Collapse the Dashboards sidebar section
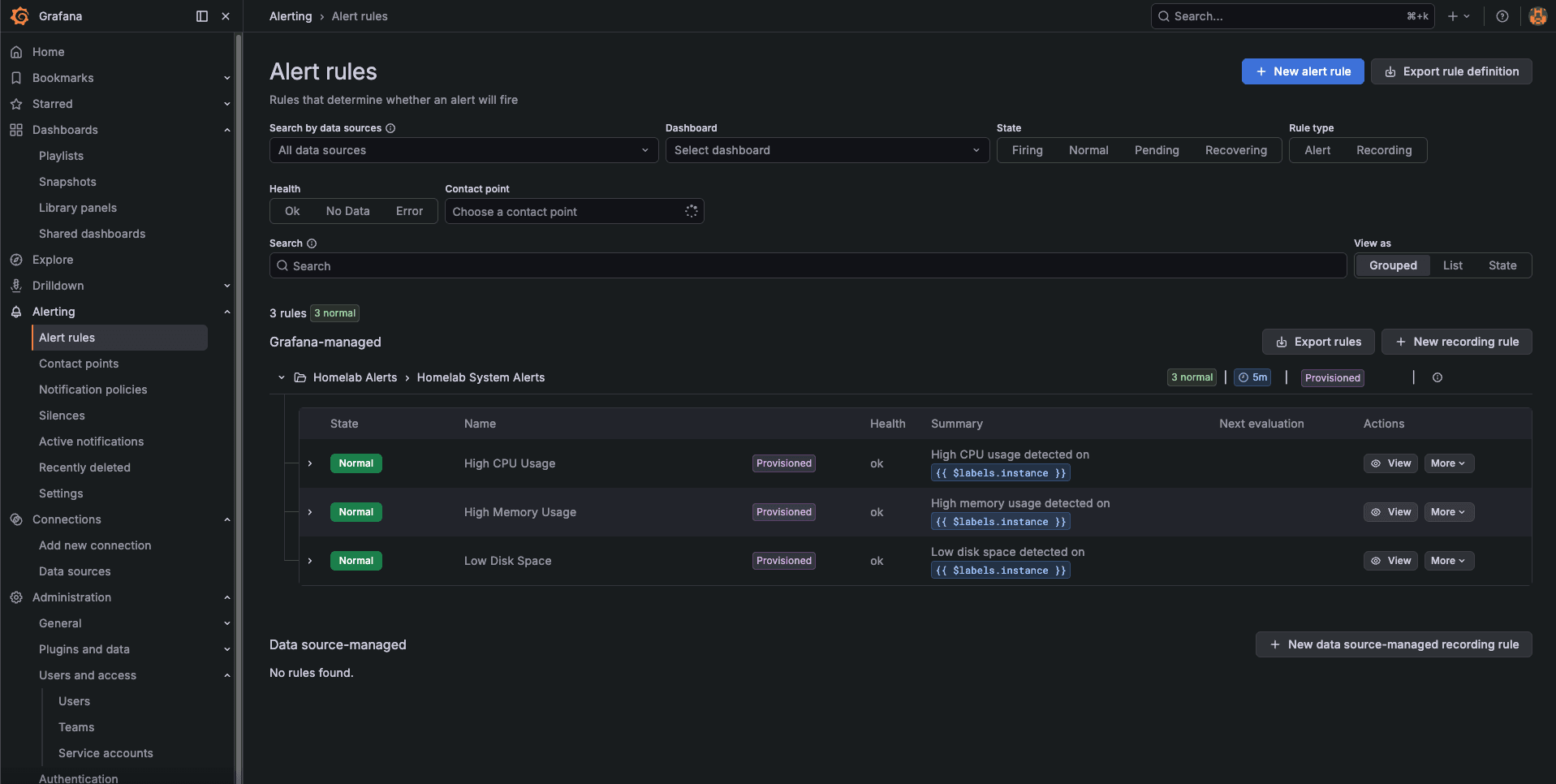 pos(227,130)
